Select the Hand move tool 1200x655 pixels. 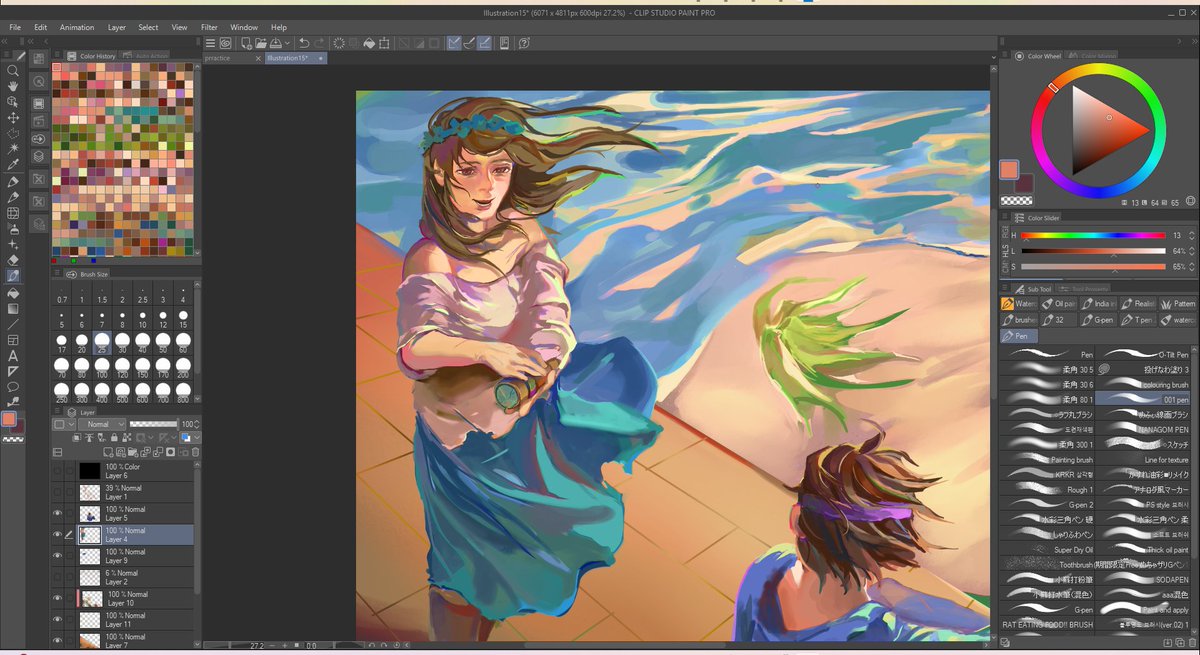[x=13, y=87]
